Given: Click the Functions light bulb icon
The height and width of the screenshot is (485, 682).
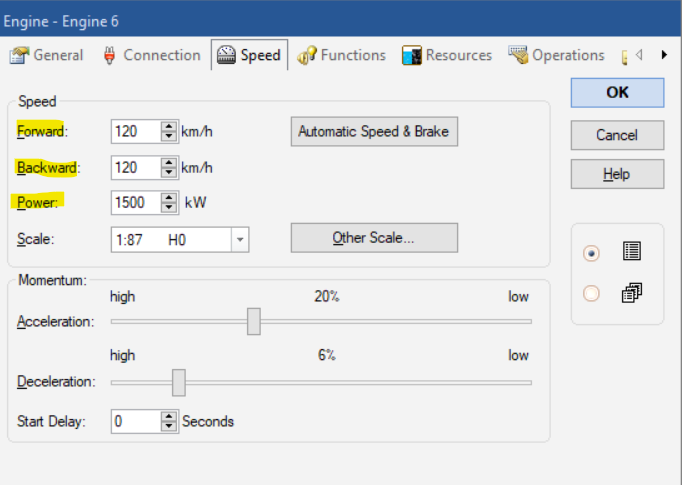Looking at the screenshot, I should click(x=307, y=56).
